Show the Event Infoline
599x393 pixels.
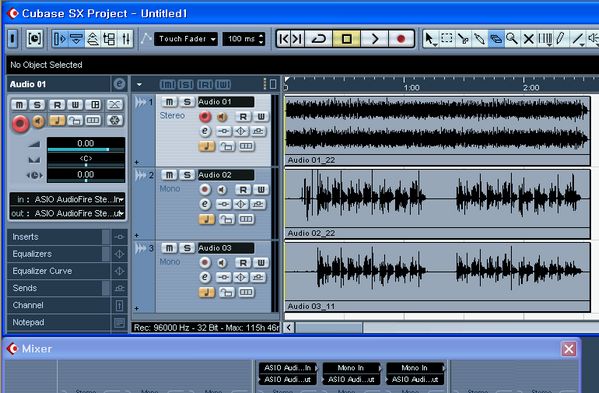[x=76, y=39]
